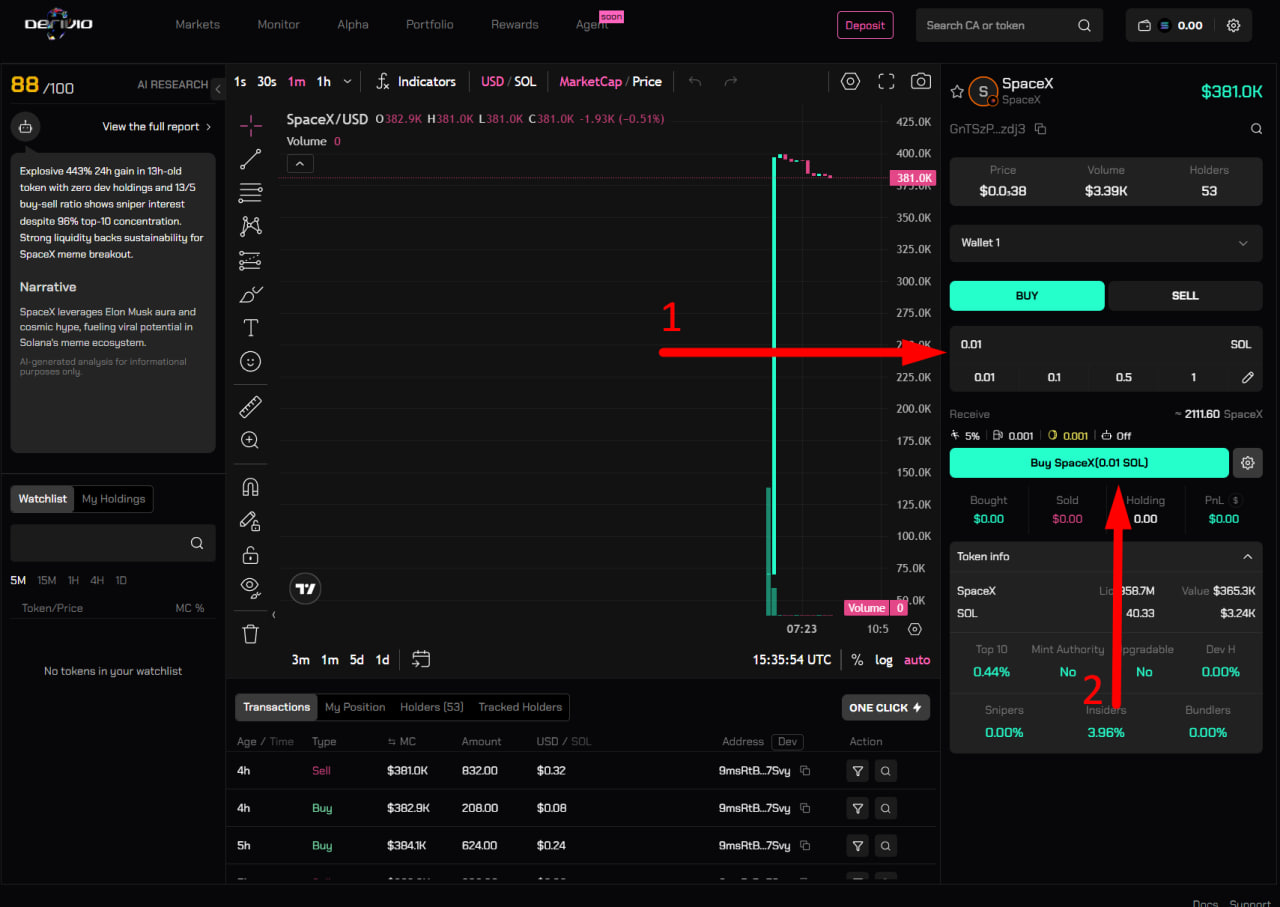Toggle MarketCap / Price chart mode
This screenshot has width=1280, height=907.
tap(610, 81)
